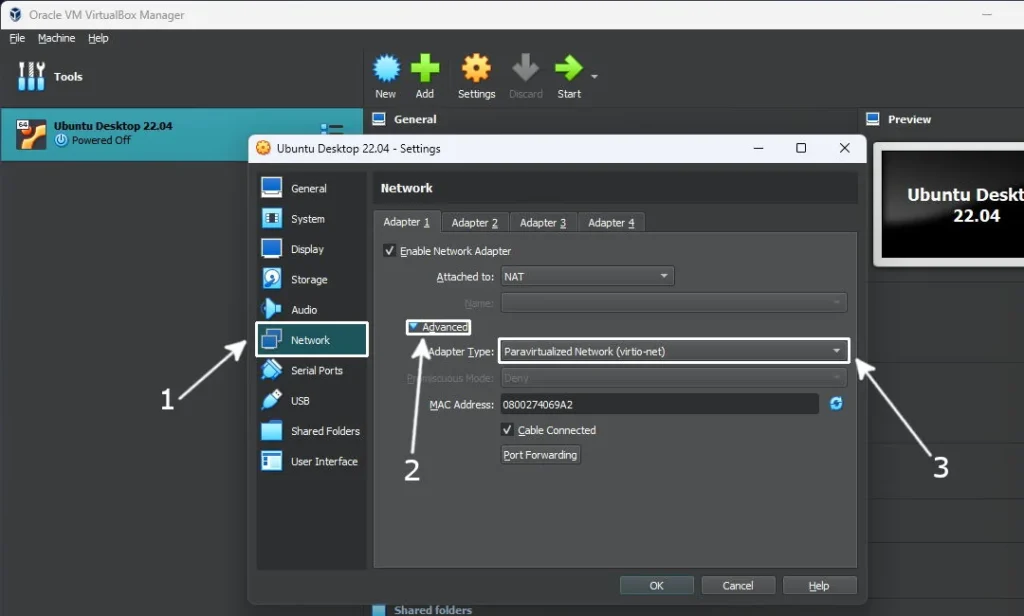Viewport: 1024px width, 616px height.
Task: Open Audio settings category
Action: coord(312,310)
